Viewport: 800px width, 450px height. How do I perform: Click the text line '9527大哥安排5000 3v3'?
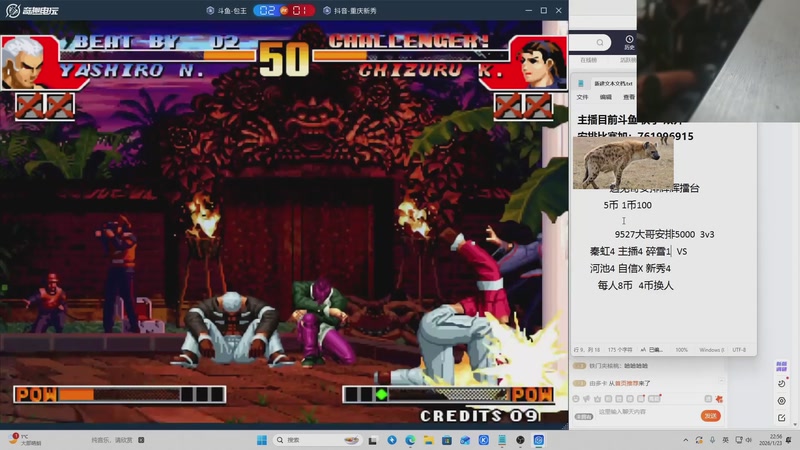click(664, 234)
